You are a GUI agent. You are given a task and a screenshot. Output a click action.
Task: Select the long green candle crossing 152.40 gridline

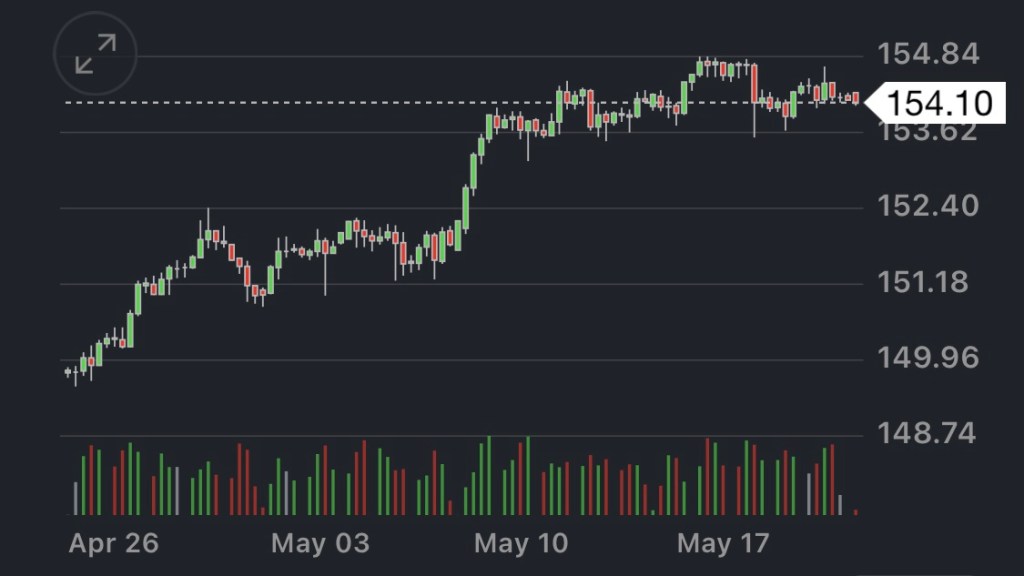click(x=466, y=208)
